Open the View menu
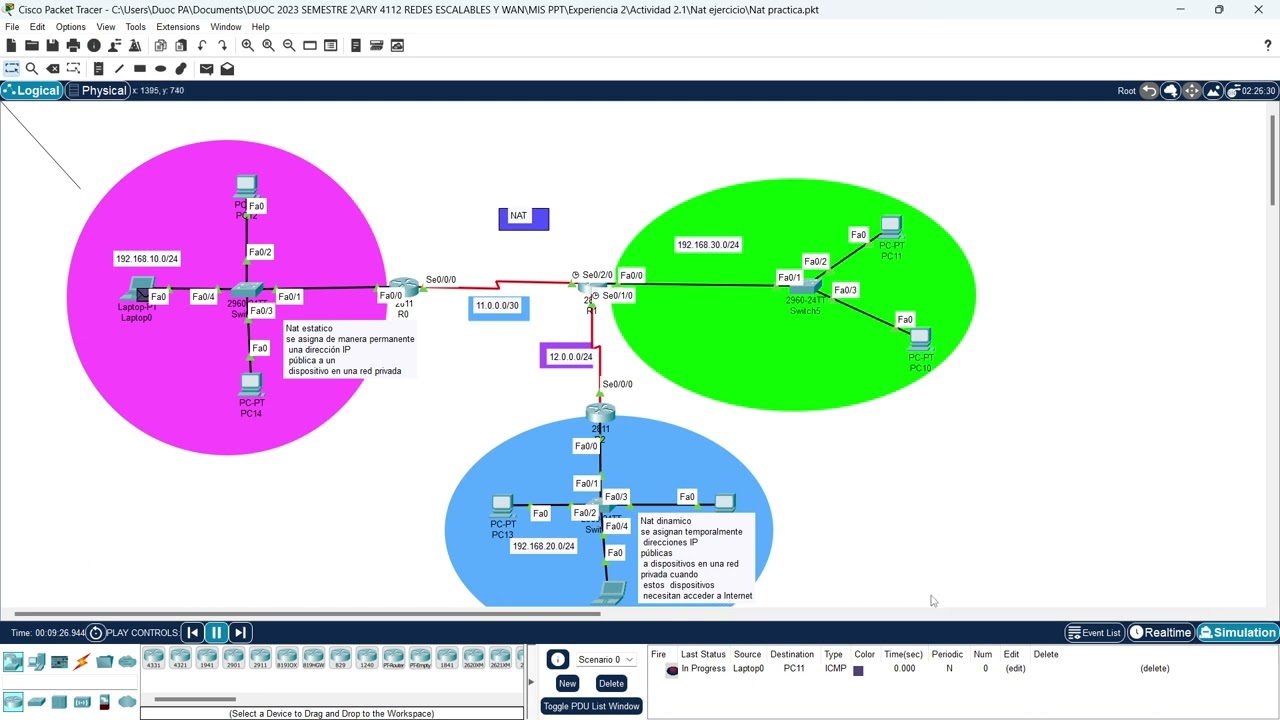This screenshot has width=1280, height=720. click(x=105, y=27)
